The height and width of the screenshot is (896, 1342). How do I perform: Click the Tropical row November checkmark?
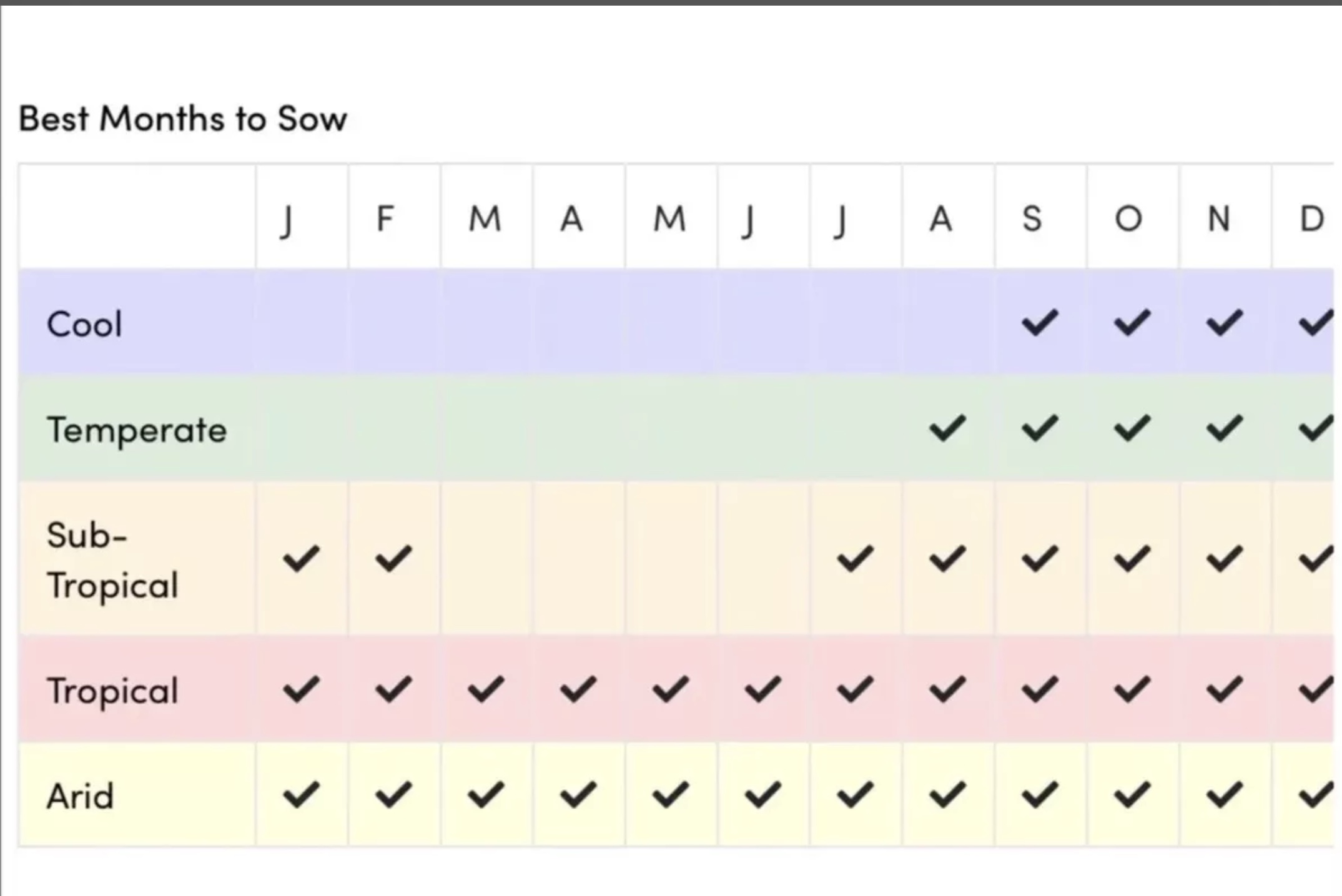coord(1224,689)
